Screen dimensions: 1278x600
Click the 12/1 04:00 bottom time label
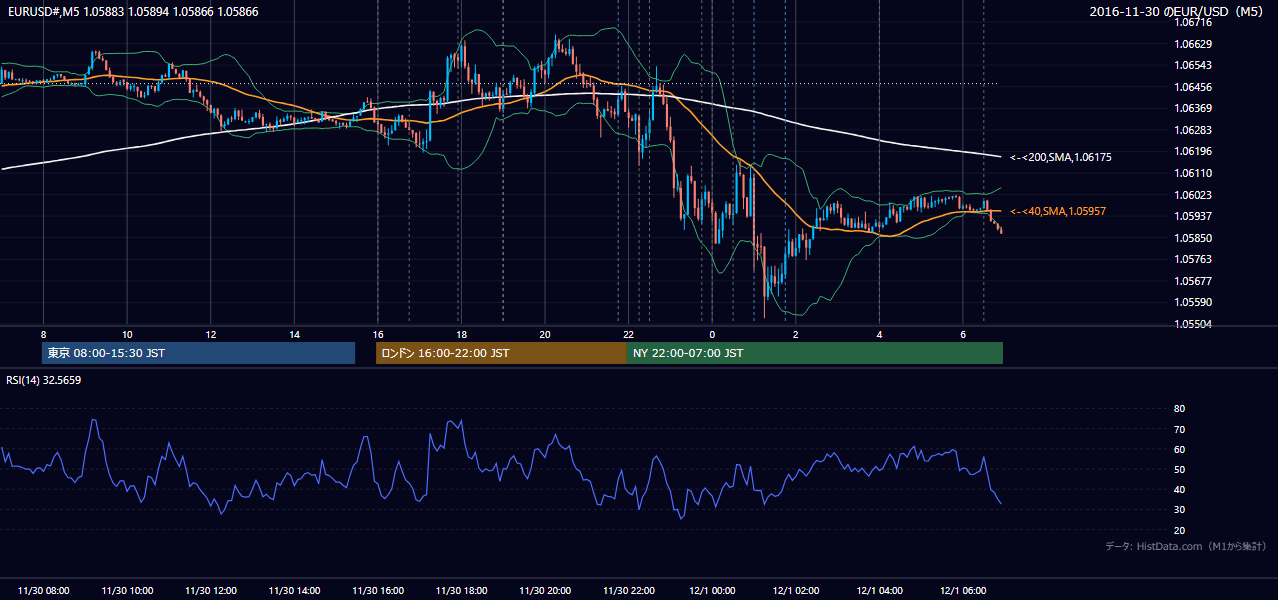[879, 591]
